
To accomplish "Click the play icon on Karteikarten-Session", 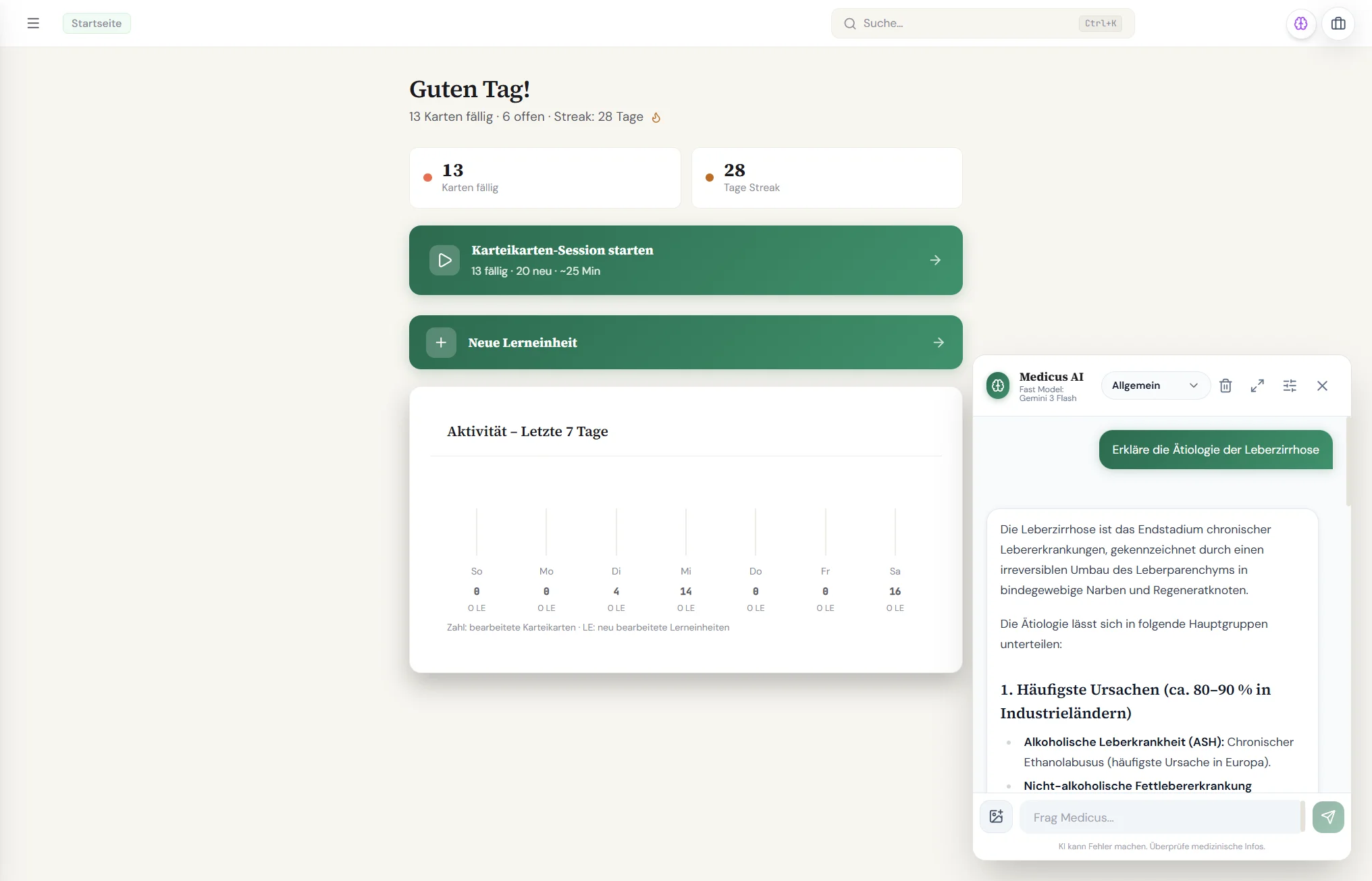I will point(444,260).
